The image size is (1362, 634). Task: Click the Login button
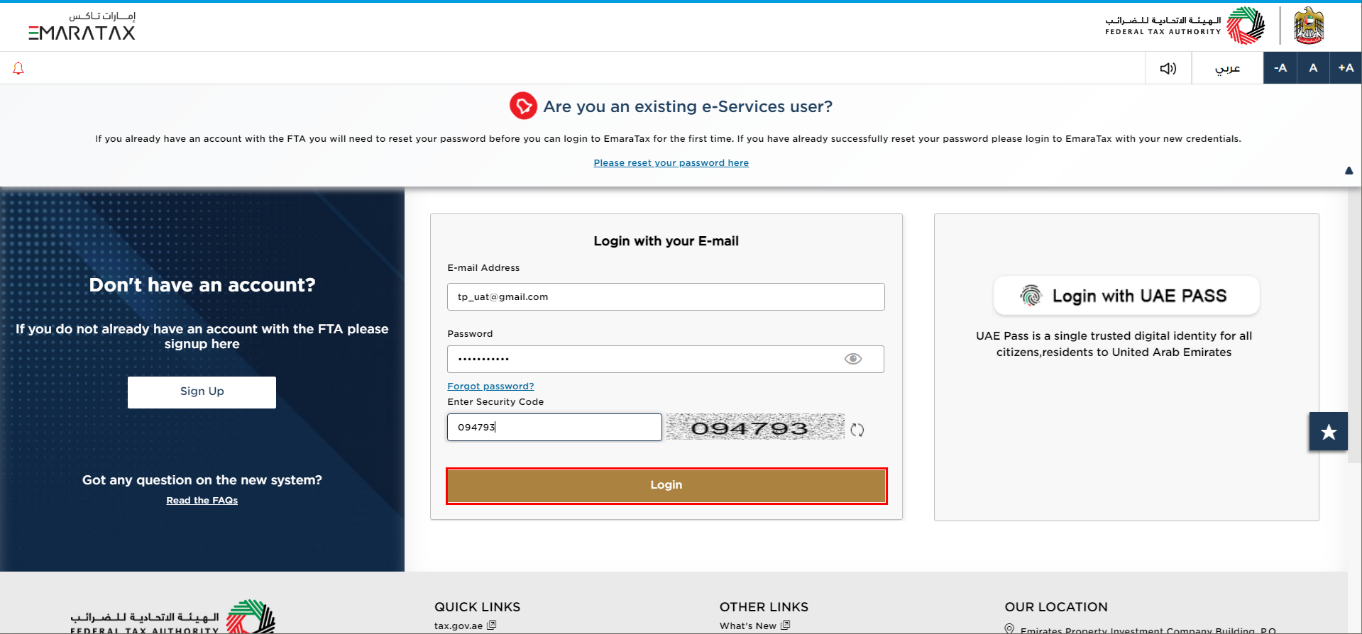click(x=666, y=485)
